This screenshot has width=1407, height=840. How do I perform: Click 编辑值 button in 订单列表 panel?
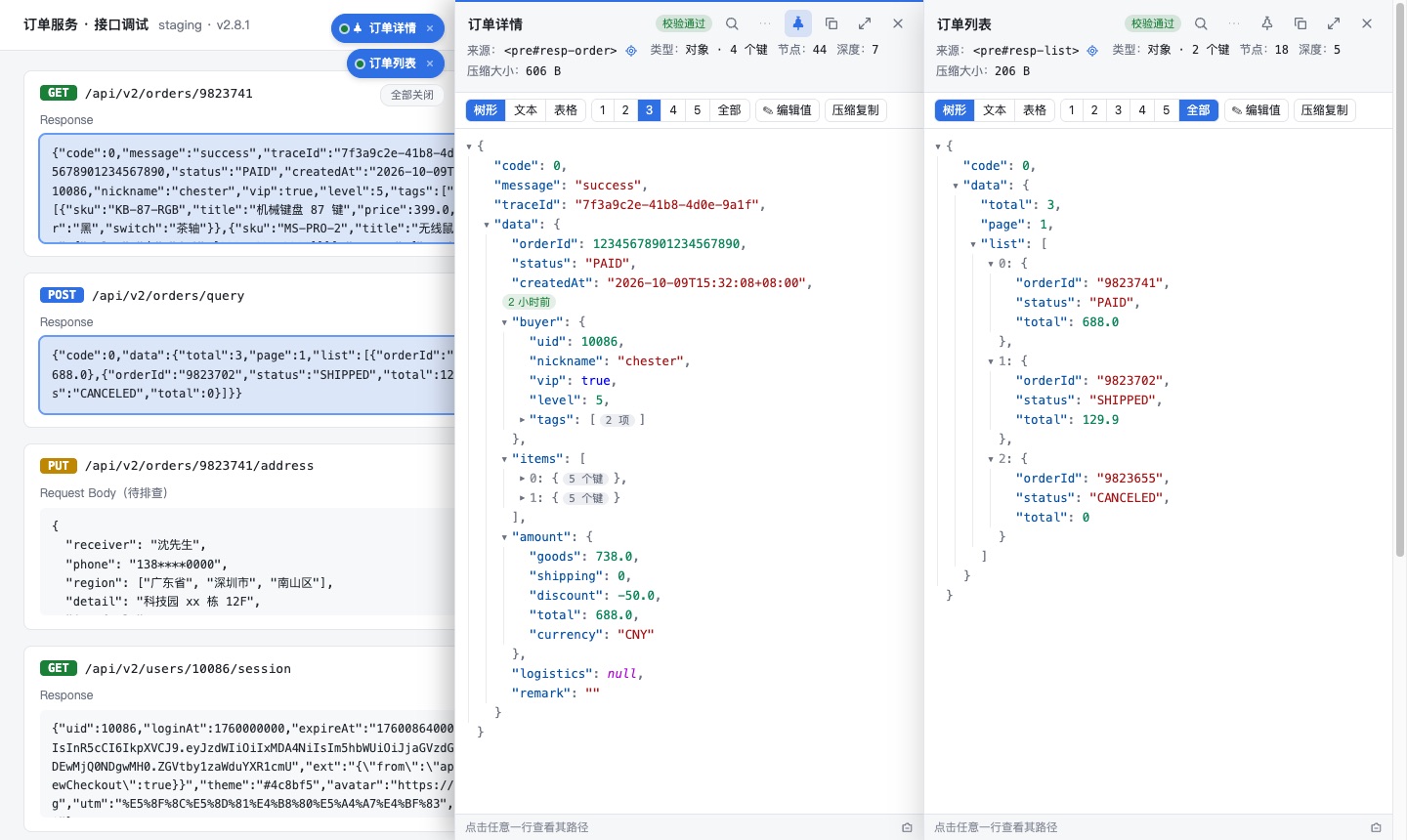pos(1257,110)
